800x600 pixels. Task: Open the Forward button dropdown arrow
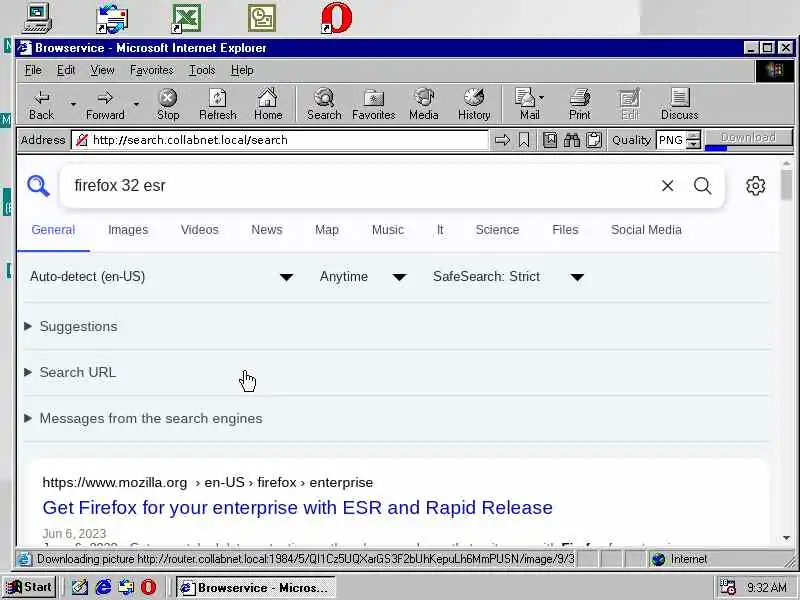click(136, 105)
